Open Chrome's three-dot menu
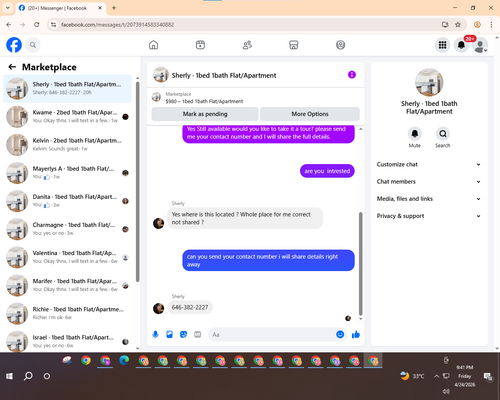The width and height of the screenshot is (500, 400). [x=491, y=25]
